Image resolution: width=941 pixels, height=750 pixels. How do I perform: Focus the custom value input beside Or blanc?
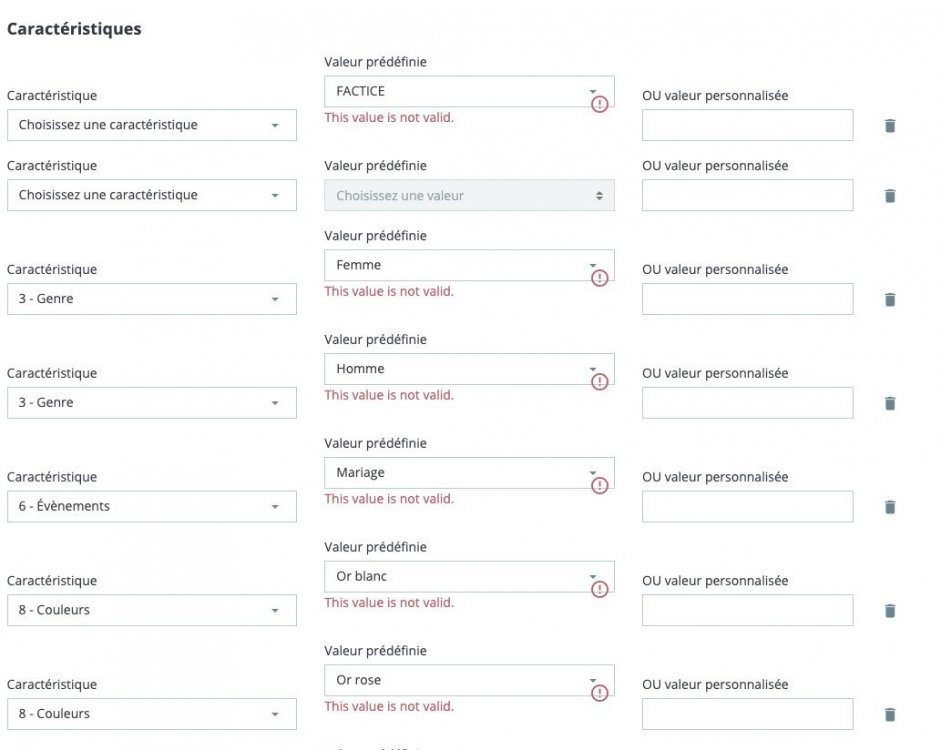point(747,610)
